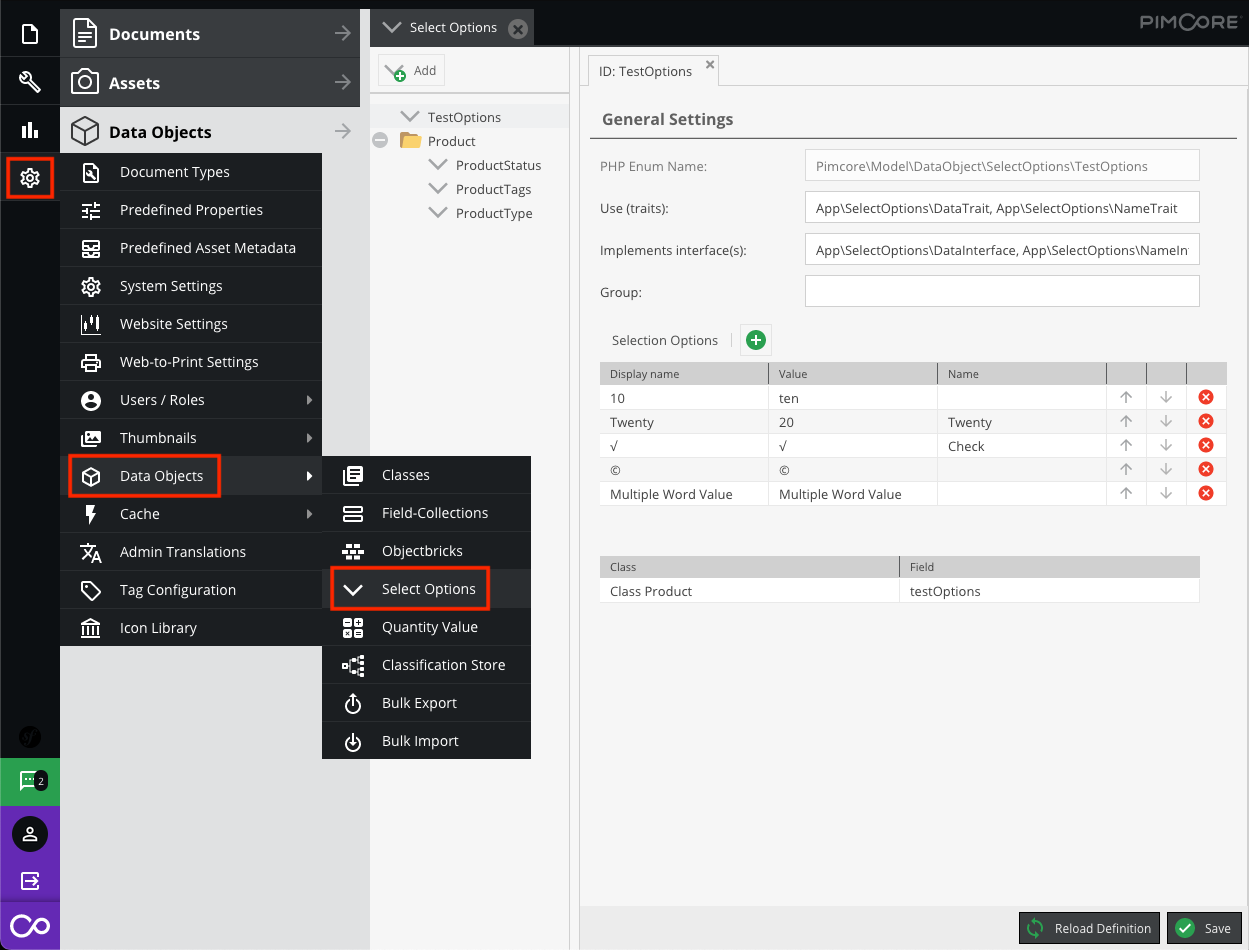This screenshot has height=950, width=1249.
Task: Click the Save button
Action: pos(1204,928)
